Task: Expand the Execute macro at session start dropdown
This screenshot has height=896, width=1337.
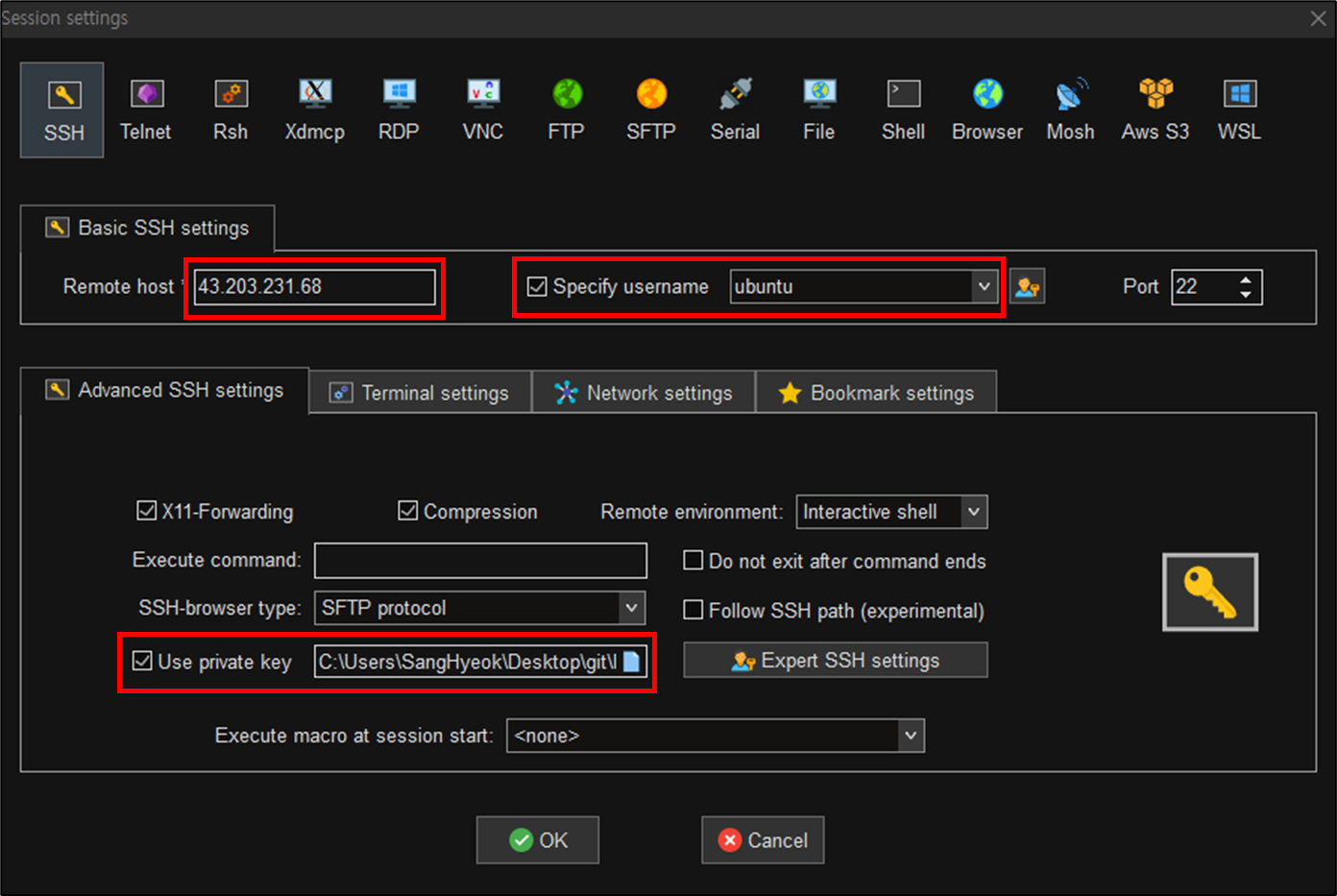Action: 911,736
